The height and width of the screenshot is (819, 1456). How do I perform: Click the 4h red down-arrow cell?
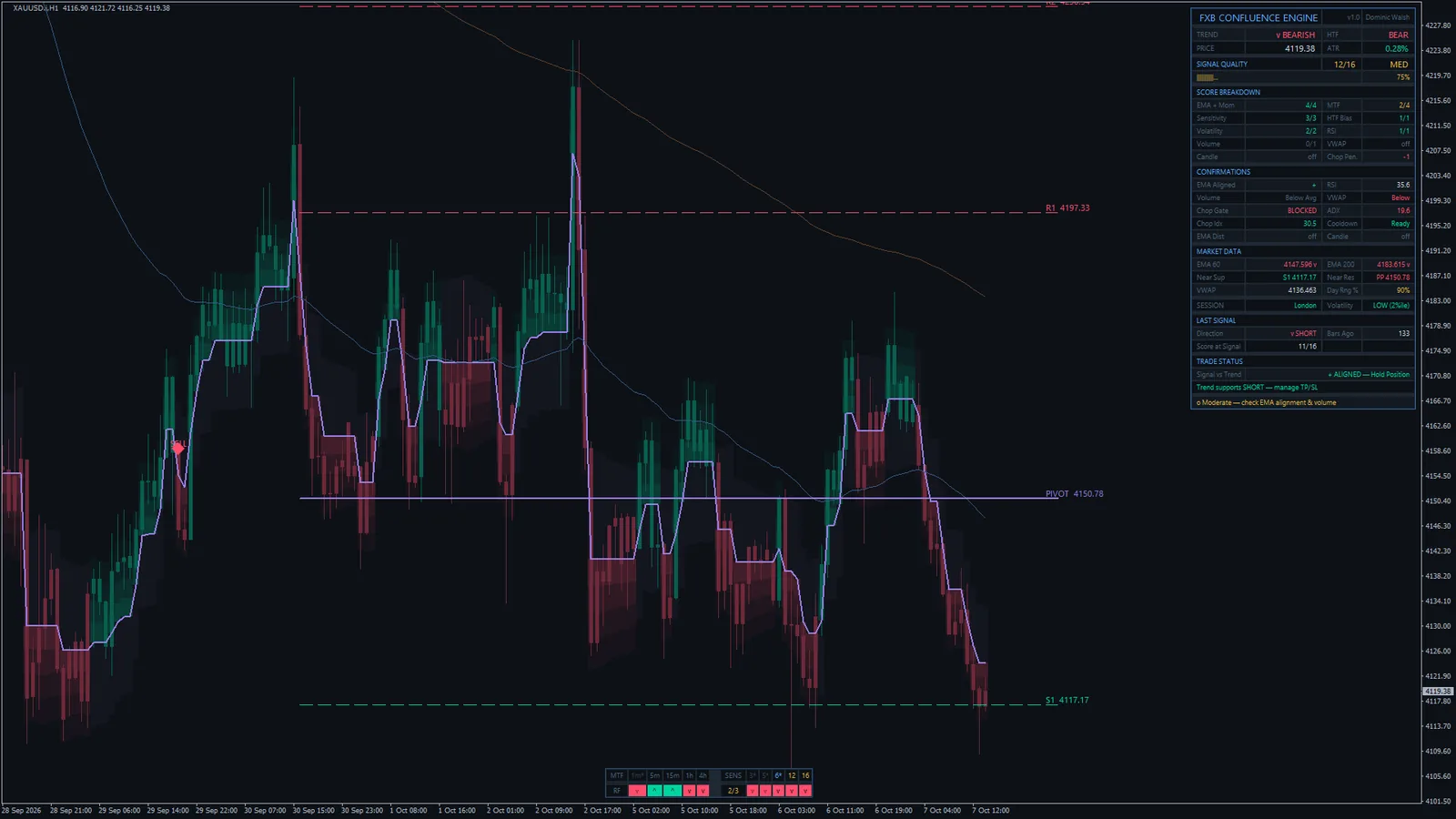pos(703,791)
